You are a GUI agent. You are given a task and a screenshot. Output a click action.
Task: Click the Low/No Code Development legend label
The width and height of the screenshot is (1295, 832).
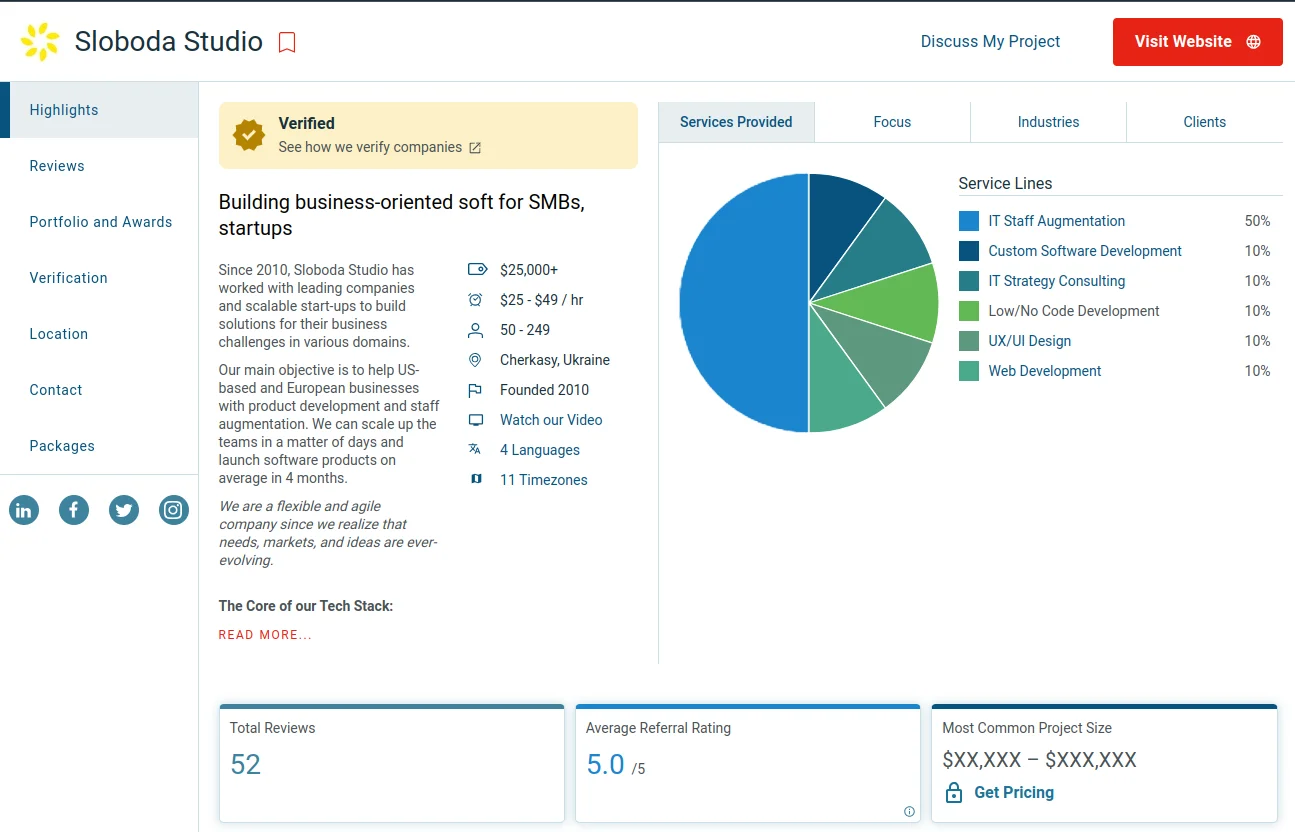pos(1074,311)
